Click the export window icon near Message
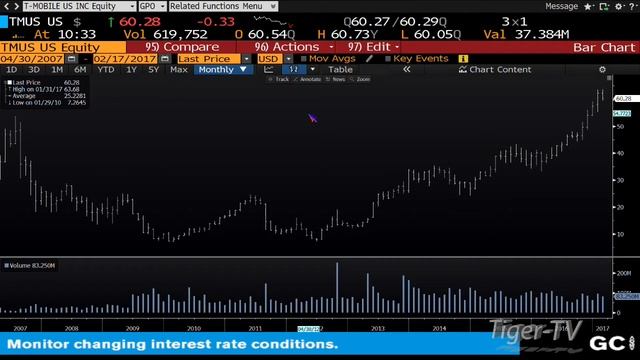The width and height of the screenshot is (640, 360). click(604, 7)
